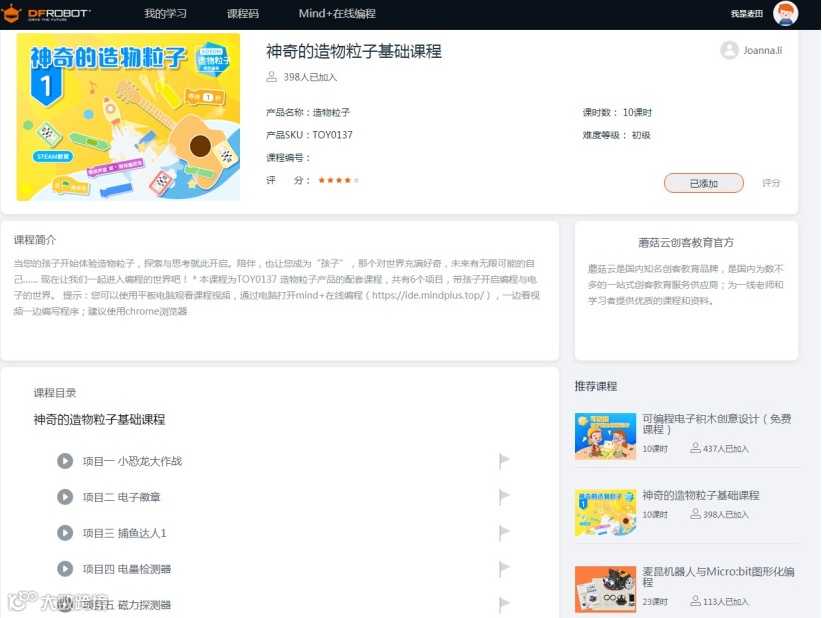The image size is (822, 618).
Task: Click the flag icon for 项目二 电子徽章
Action: [504, 496]
